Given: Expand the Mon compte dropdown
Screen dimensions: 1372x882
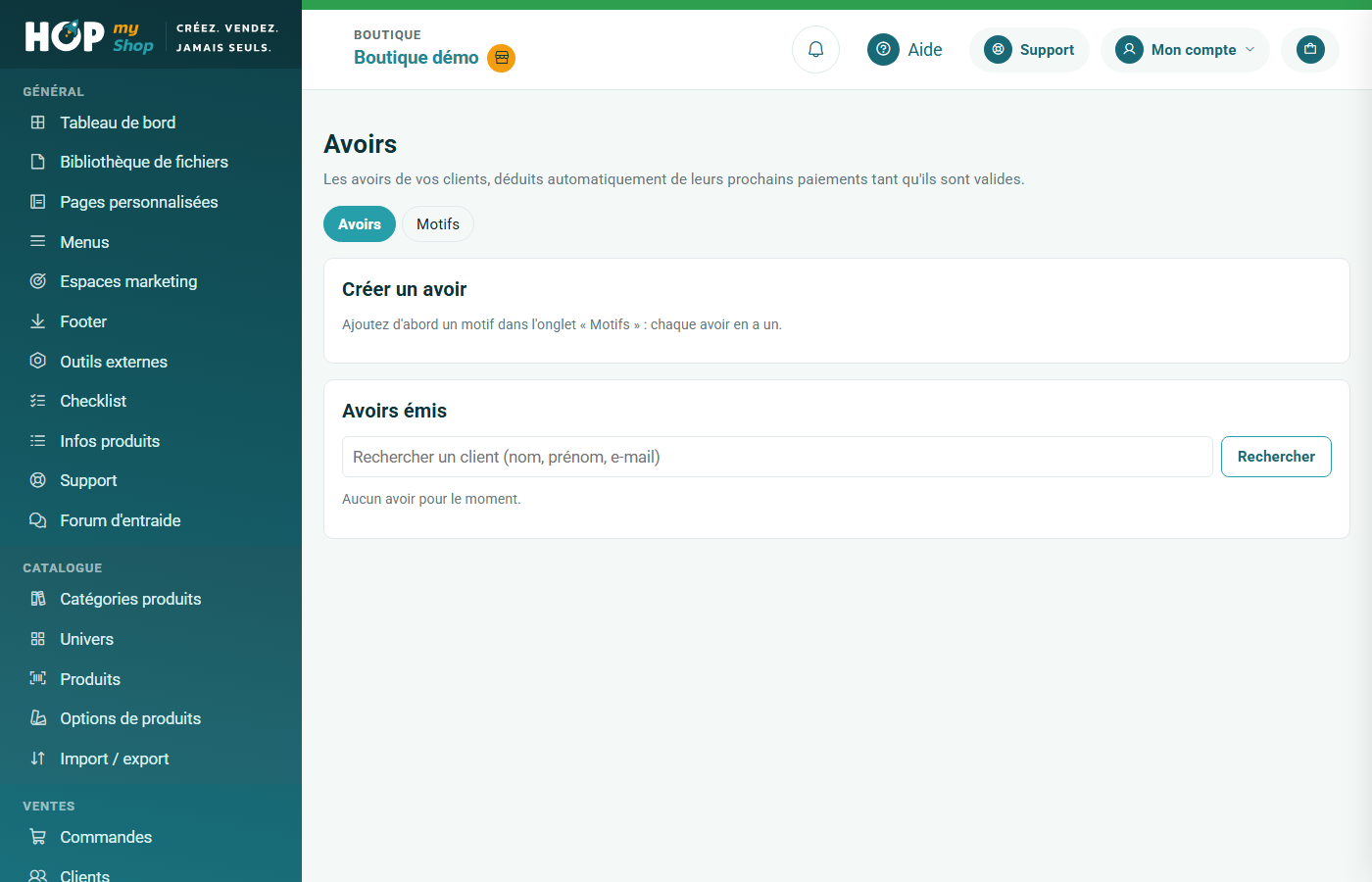Looking at the screenshot, I should (1185, 49).
